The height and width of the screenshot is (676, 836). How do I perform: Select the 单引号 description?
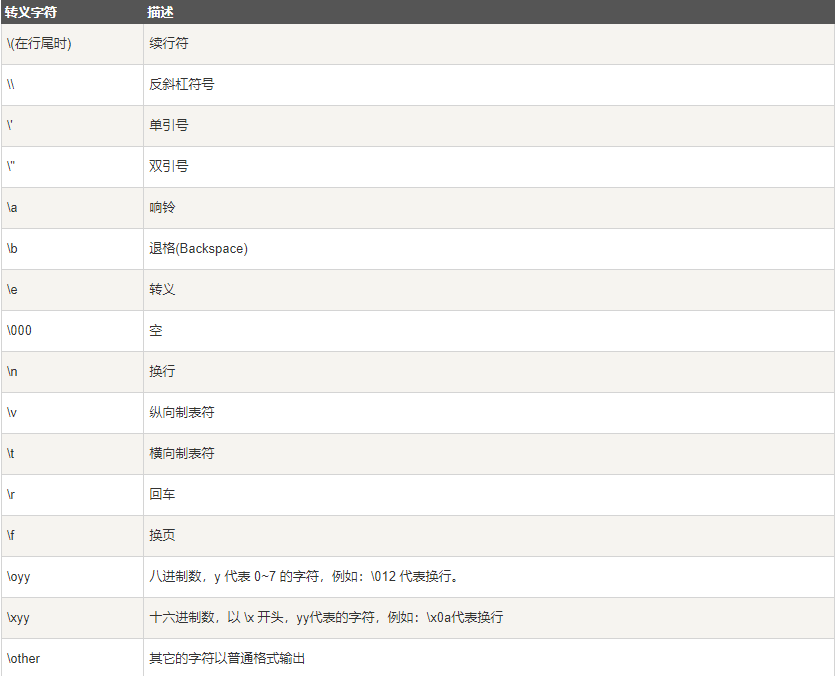(x=168, y=125)
